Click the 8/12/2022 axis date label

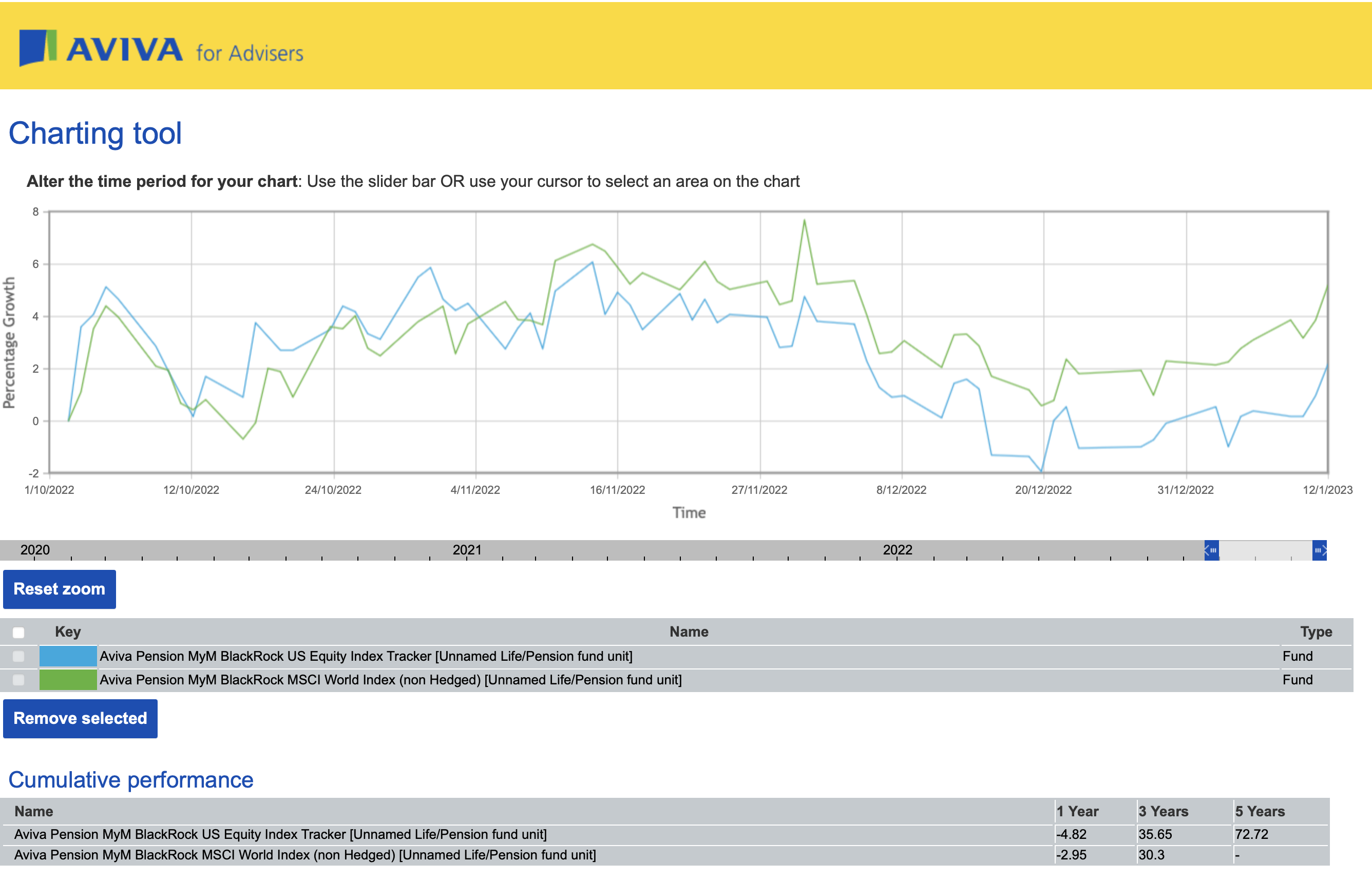pyautogui.click(x=901, y=490)
